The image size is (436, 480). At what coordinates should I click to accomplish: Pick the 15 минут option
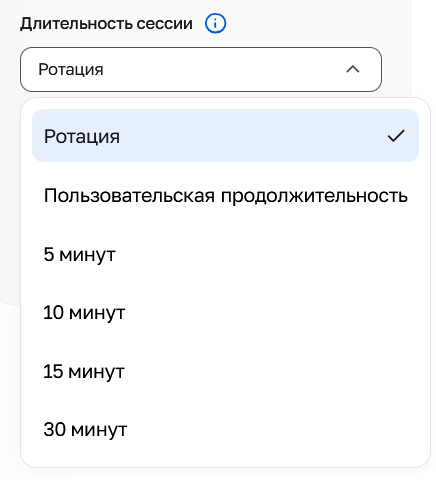[x=225, y=371]
